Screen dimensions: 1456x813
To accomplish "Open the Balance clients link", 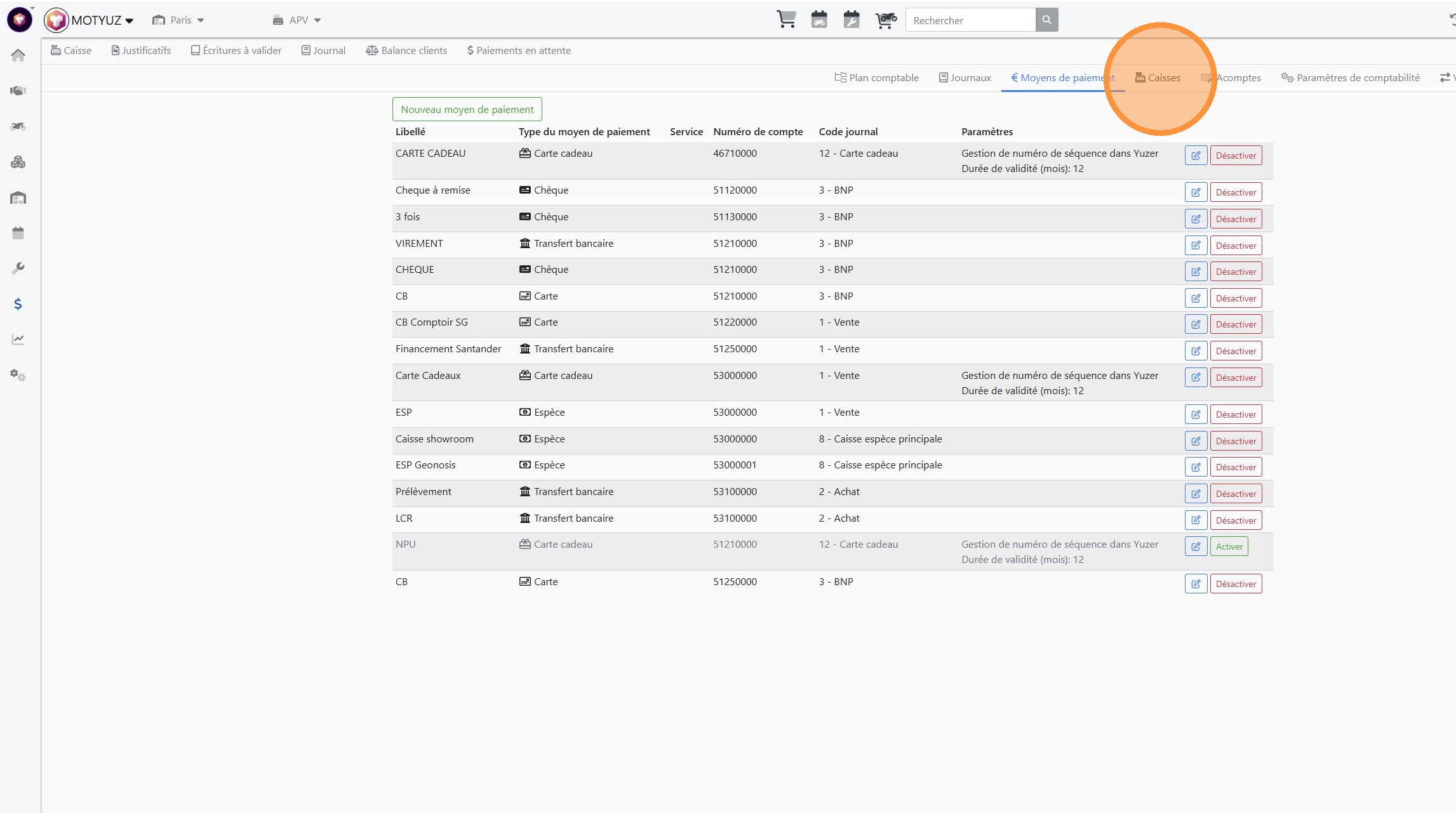I will [x=406, y=51].
